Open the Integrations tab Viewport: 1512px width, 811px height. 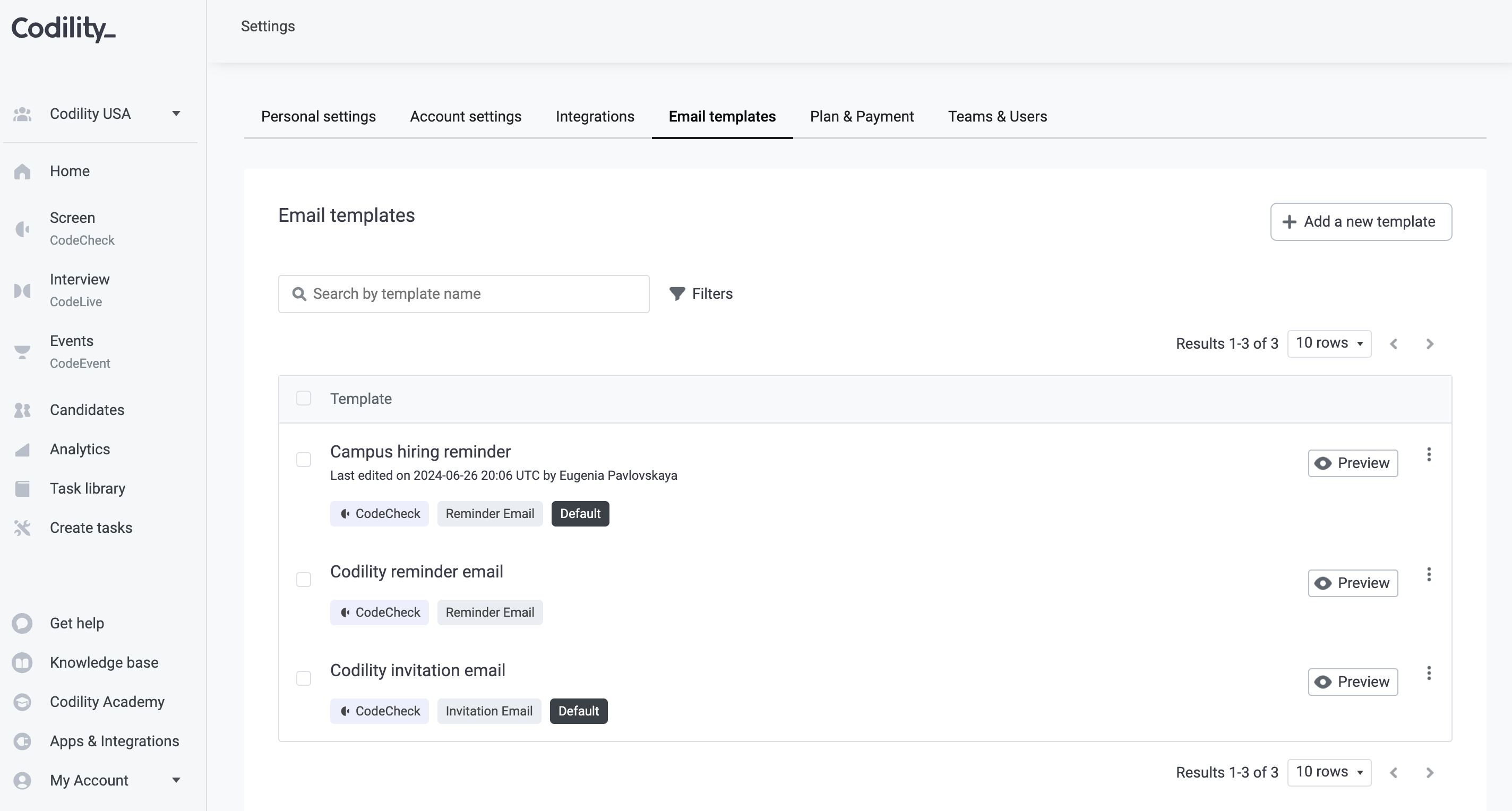[x=595, y=117]
